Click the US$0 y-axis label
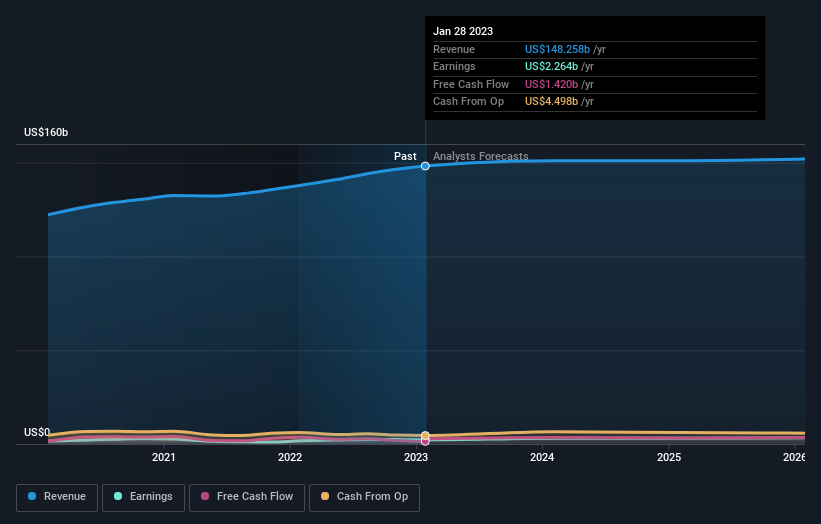 click(37, 432)
